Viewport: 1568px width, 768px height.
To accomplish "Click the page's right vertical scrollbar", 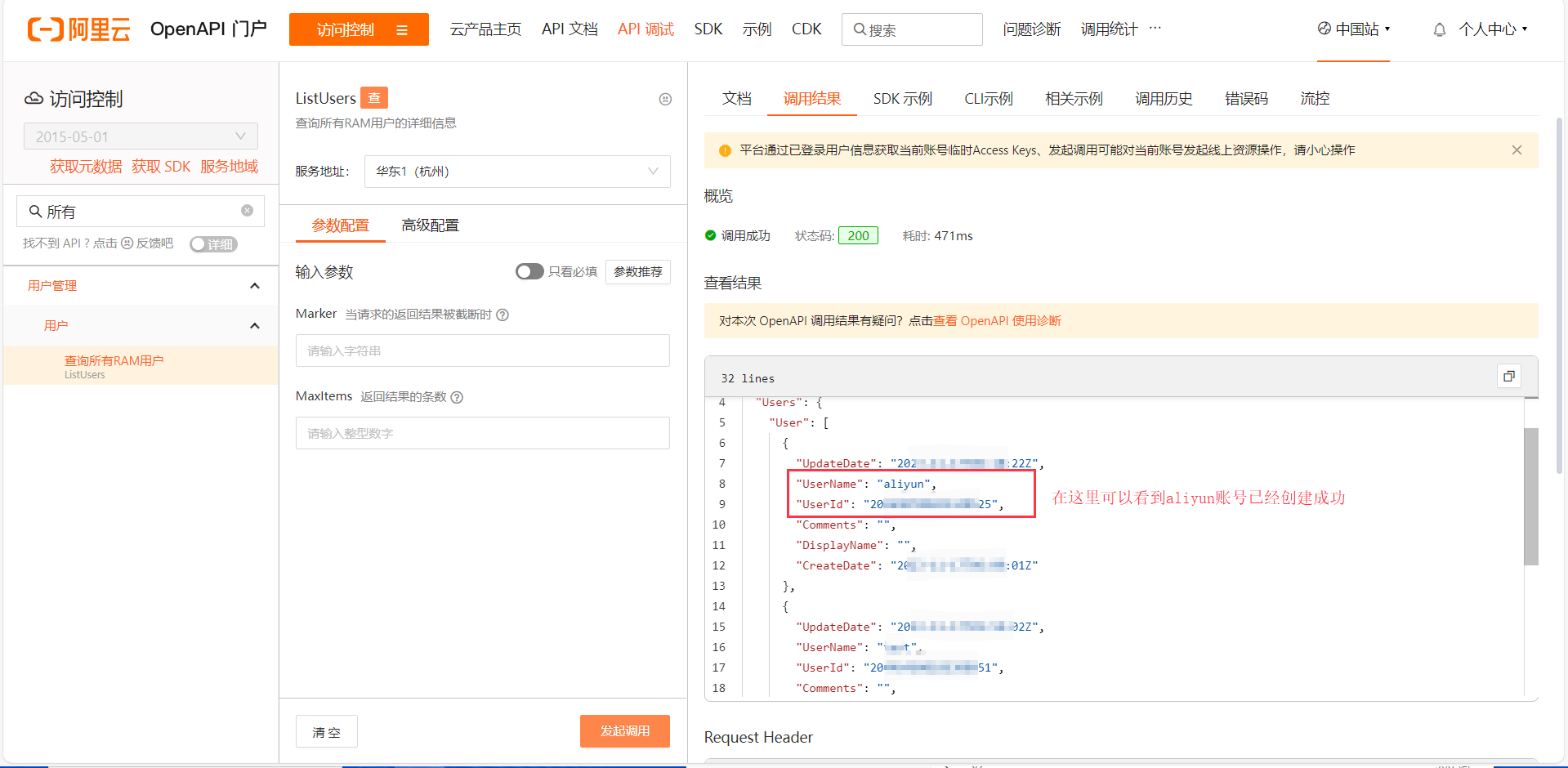I will point(1559,294).
